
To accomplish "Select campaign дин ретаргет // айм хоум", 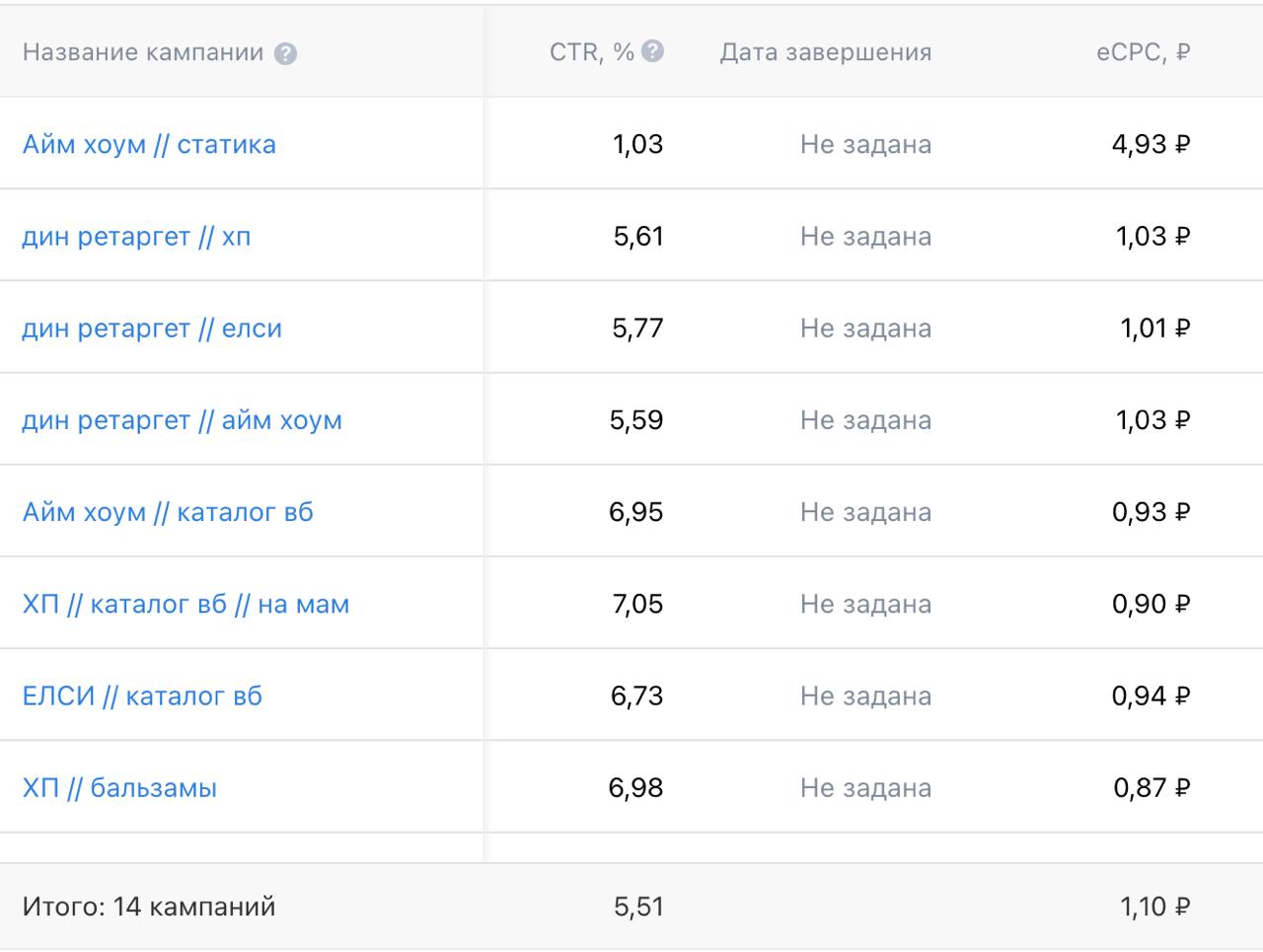I will (x=182, y=420).
